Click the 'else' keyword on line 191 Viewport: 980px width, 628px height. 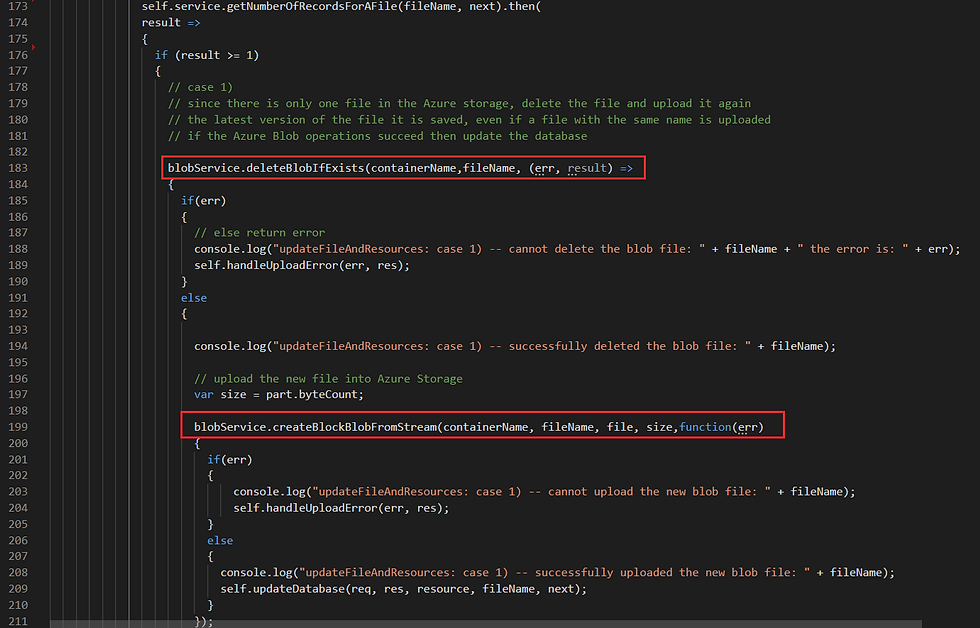point(194,298)
